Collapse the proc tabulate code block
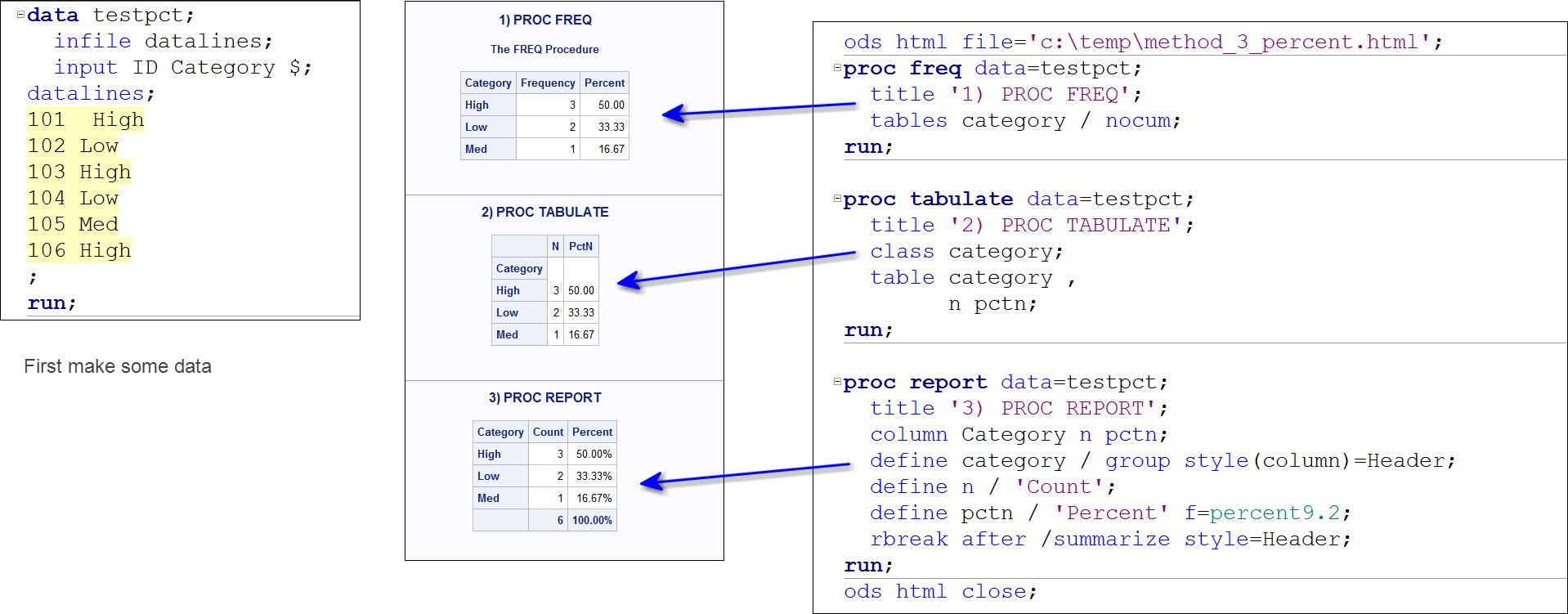 pyautogui.click(x=836, y=199)
